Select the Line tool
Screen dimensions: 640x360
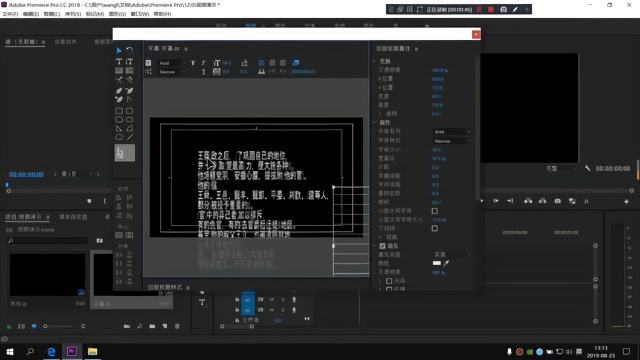tap(129, 137)
